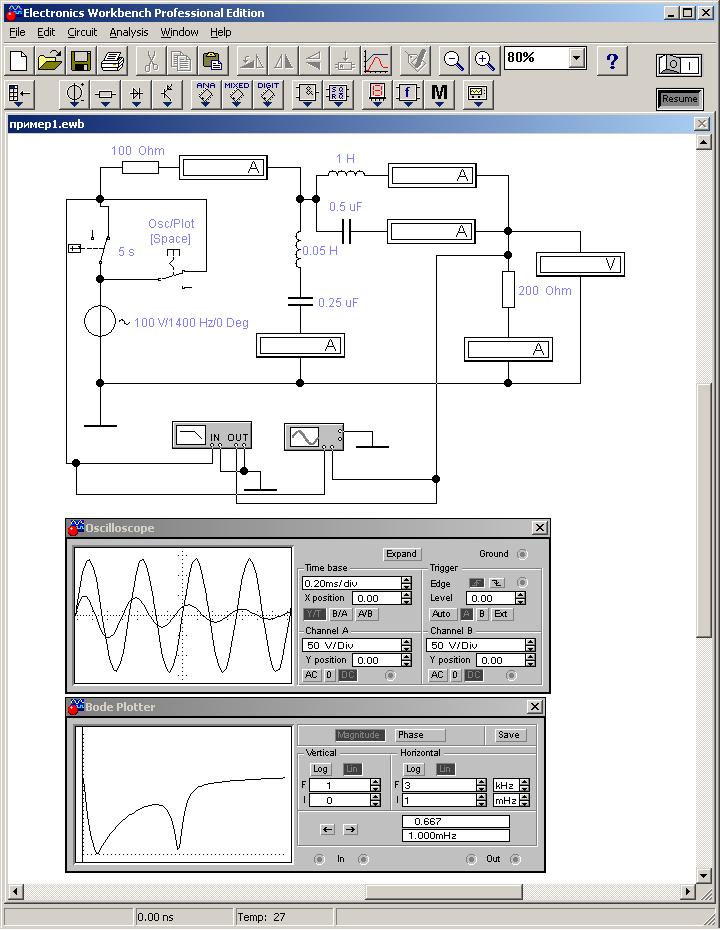
Task: Open an existing circuit file
Action: tap(50, 61)
